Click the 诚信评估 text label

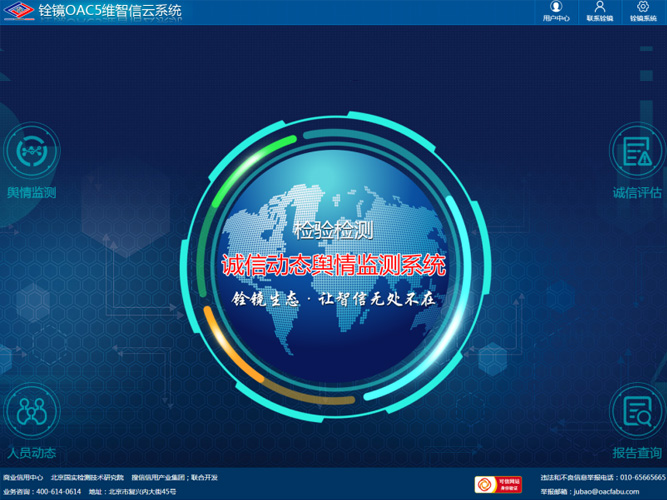click(637, 193)
